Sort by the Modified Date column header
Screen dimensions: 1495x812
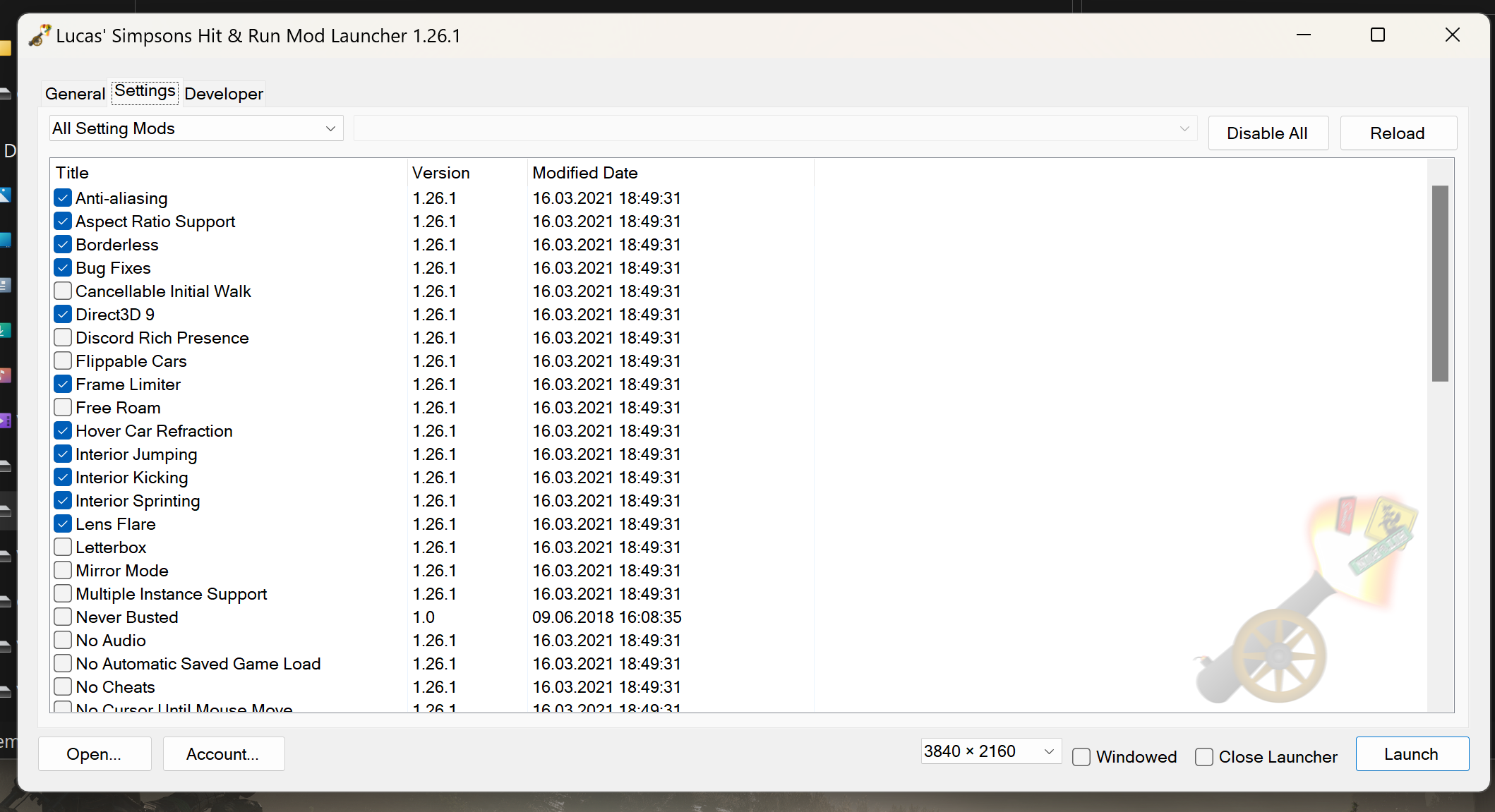click(x=671, y=173)
